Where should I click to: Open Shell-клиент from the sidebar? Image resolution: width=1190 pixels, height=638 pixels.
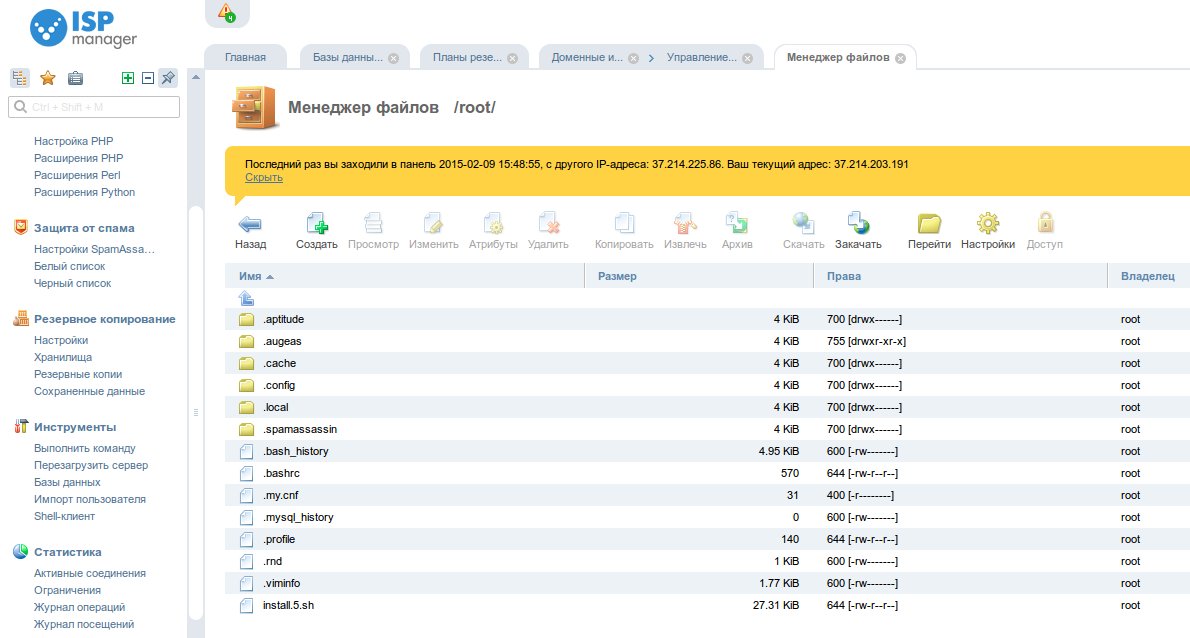coord(64,516)
